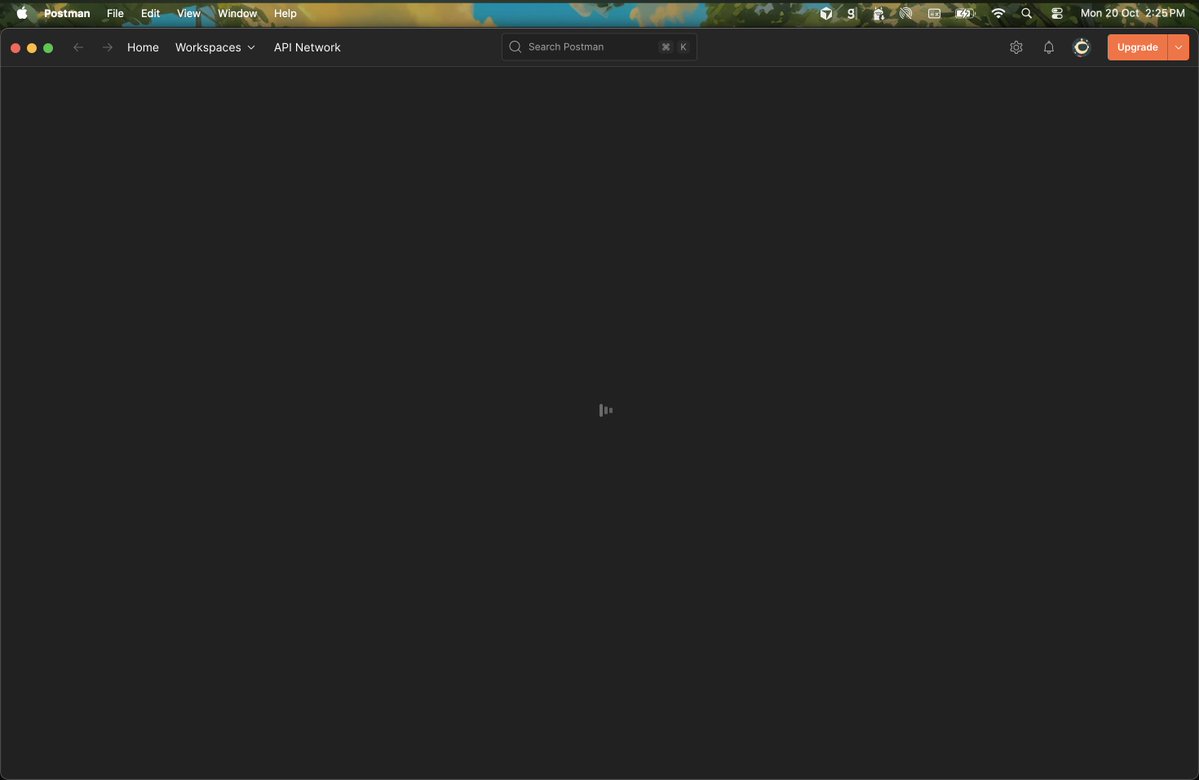Open the user avatar sync icon
Screen dimensions: 1199x780
pos(1081,47)
